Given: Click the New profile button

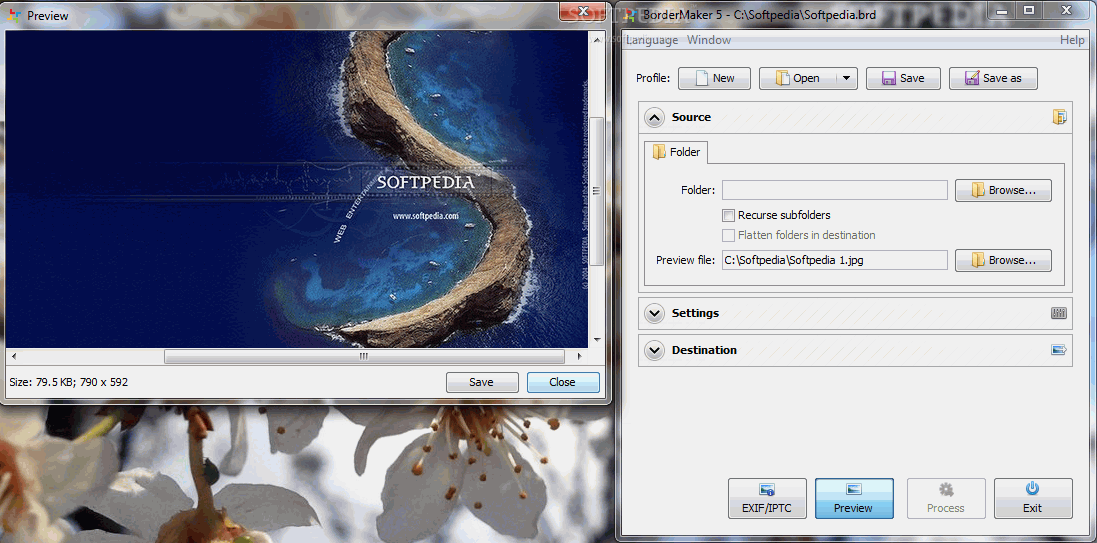Looking at the screenshot, I should point(714,78).
